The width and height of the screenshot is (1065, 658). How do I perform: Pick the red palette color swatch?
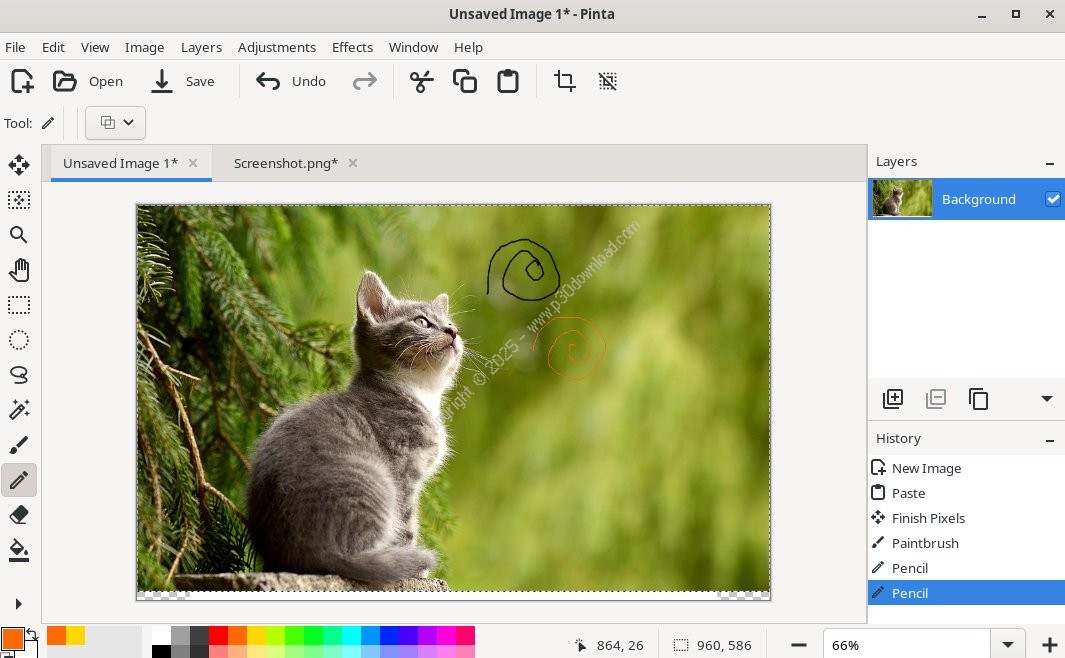pos(218,635)
